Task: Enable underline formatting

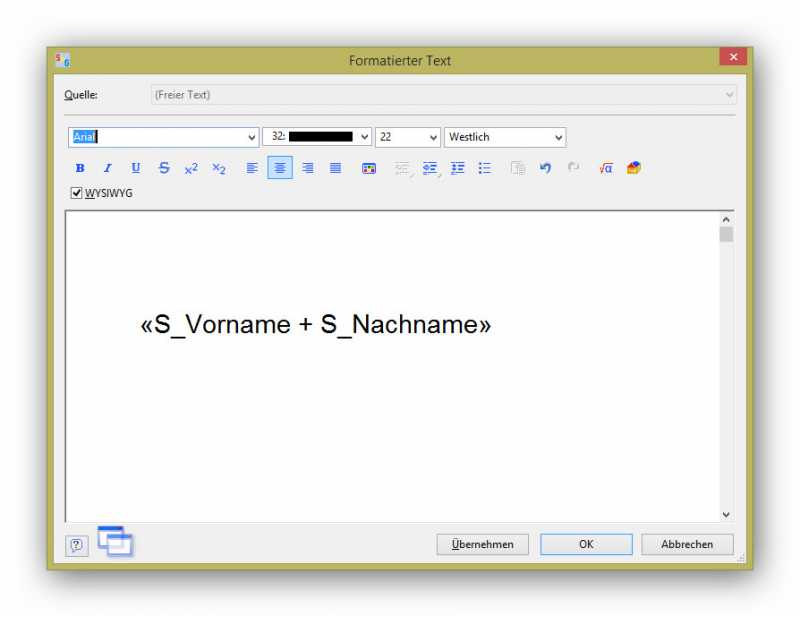Action: coord(135,169)
